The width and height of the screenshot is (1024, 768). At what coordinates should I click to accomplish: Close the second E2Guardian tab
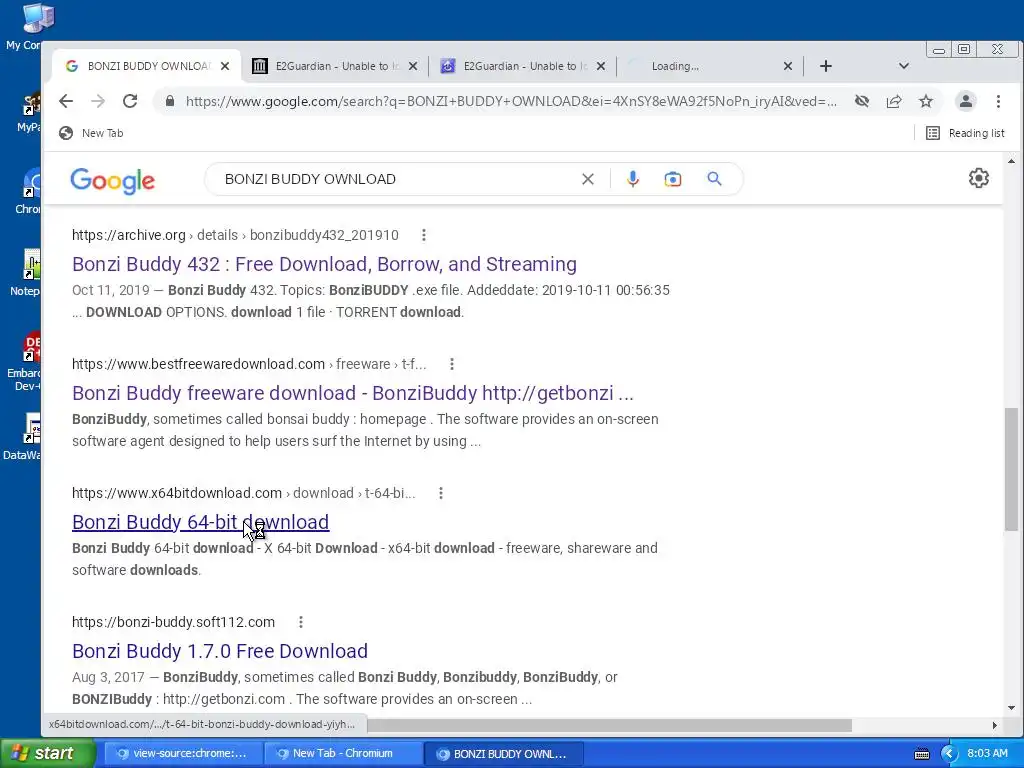tap(601, 66)
